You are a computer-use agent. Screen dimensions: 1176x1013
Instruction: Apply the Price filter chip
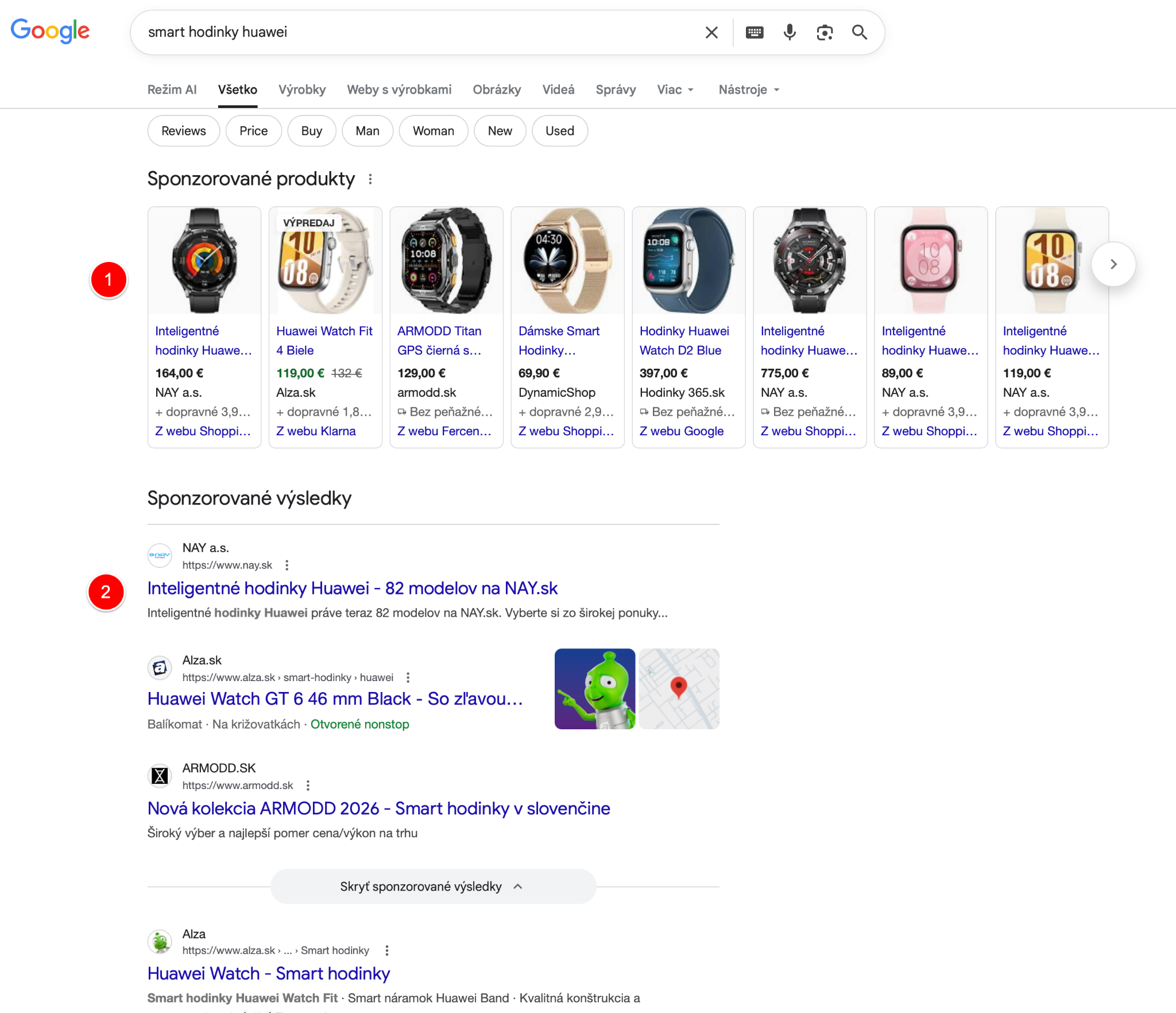pyautogui.click(x=253, y=131)
